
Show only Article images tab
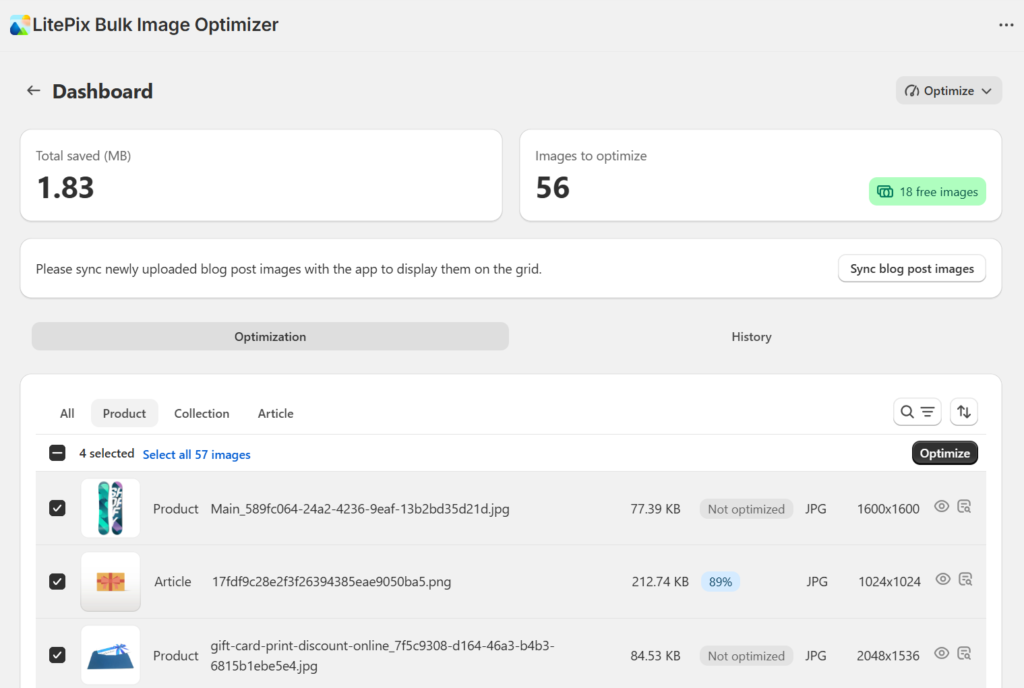click(x=275, y=413)
